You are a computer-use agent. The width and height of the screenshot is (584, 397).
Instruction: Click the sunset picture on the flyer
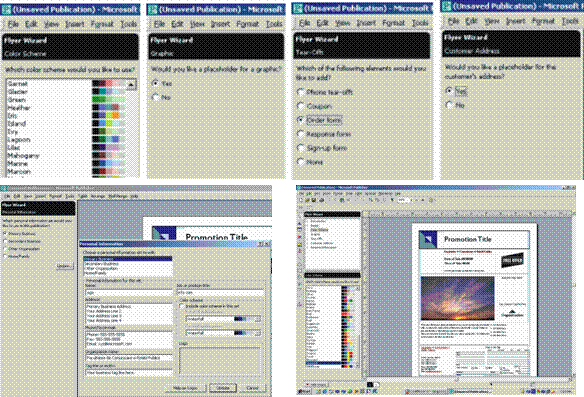click(x=457, y=298)
